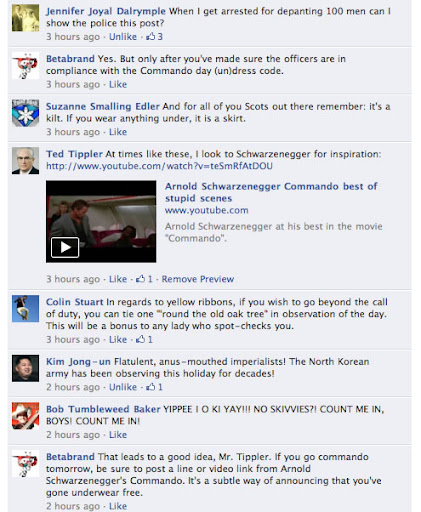The image size is (421, 512).
Task: Like Suzanne Smalling Edler's kilt comment
Action: tap(118, 132)
